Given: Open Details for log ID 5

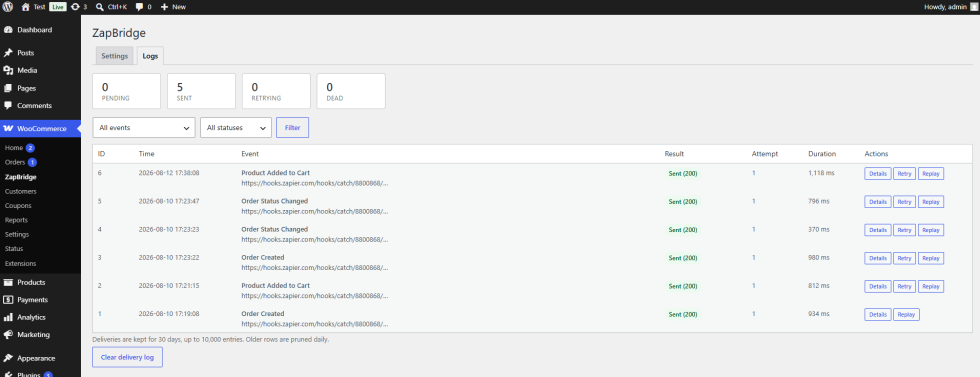Looking at the screenshot, I should click(x=878, y=202).
